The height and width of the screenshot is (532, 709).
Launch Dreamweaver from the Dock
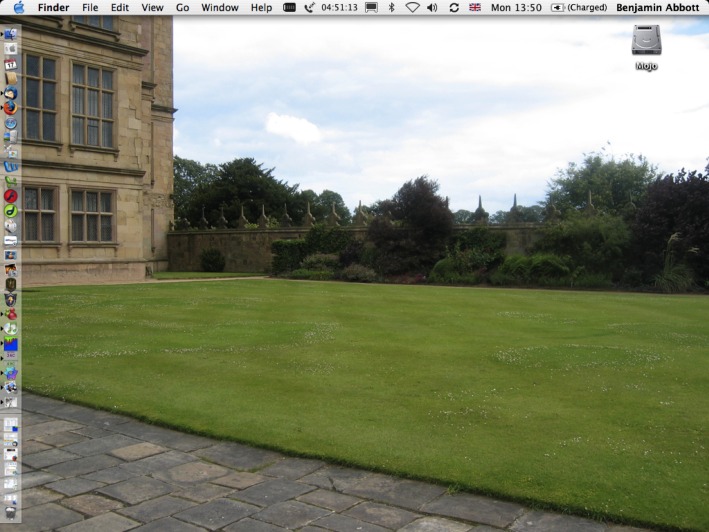[10, 211]
